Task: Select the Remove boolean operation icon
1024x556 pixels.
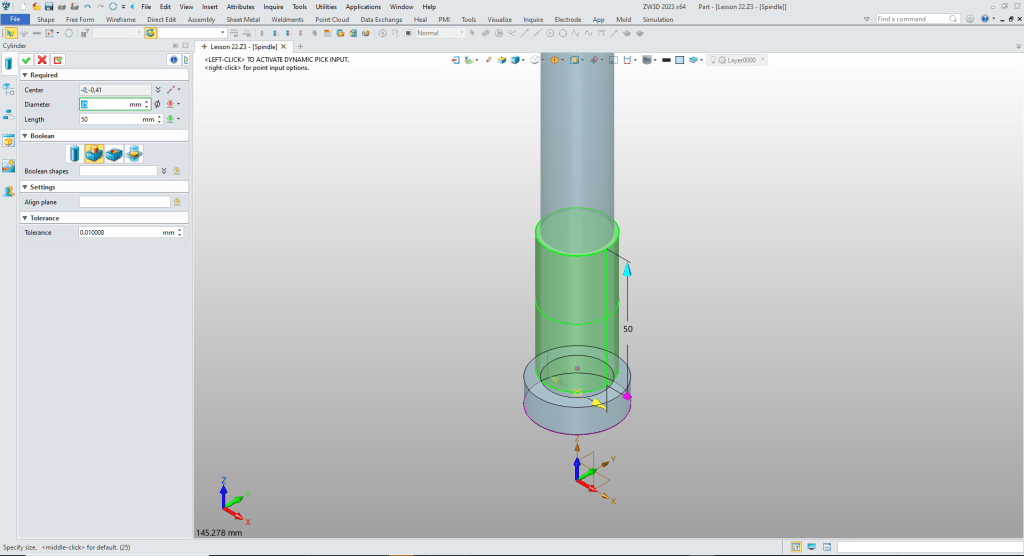Action: [114, 153]
